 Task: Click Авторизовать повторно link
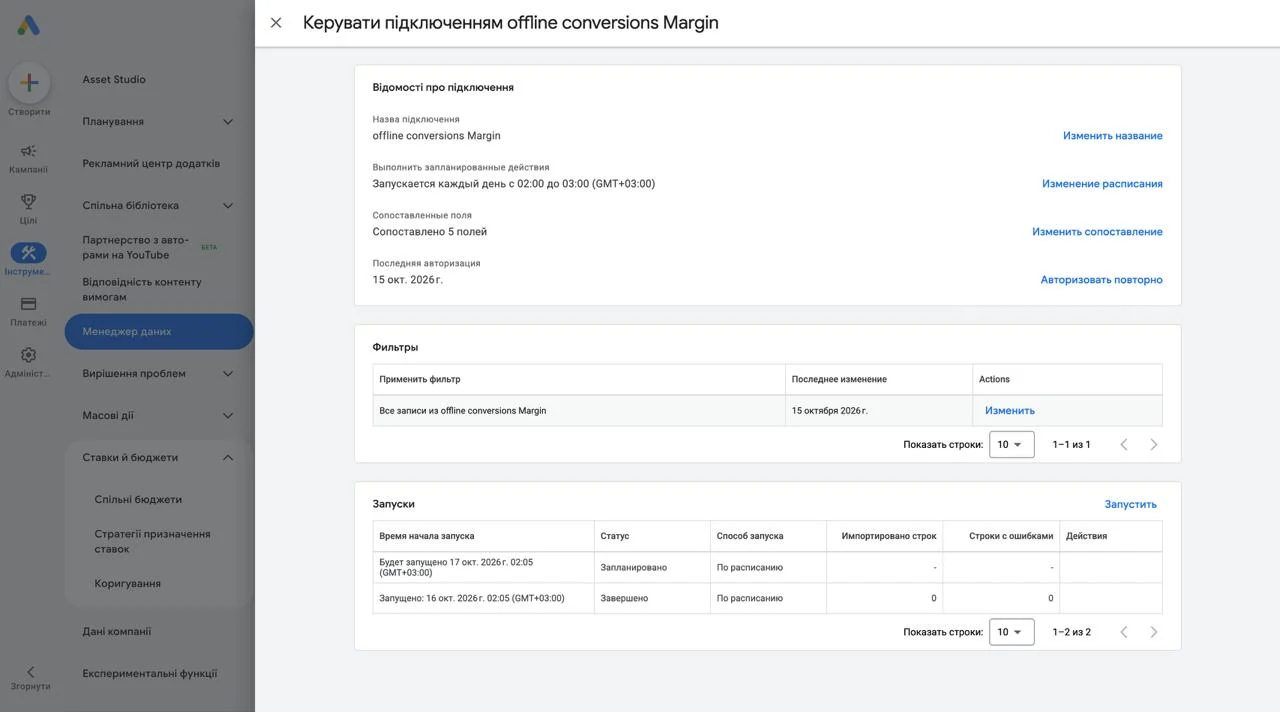point(1101,280)
